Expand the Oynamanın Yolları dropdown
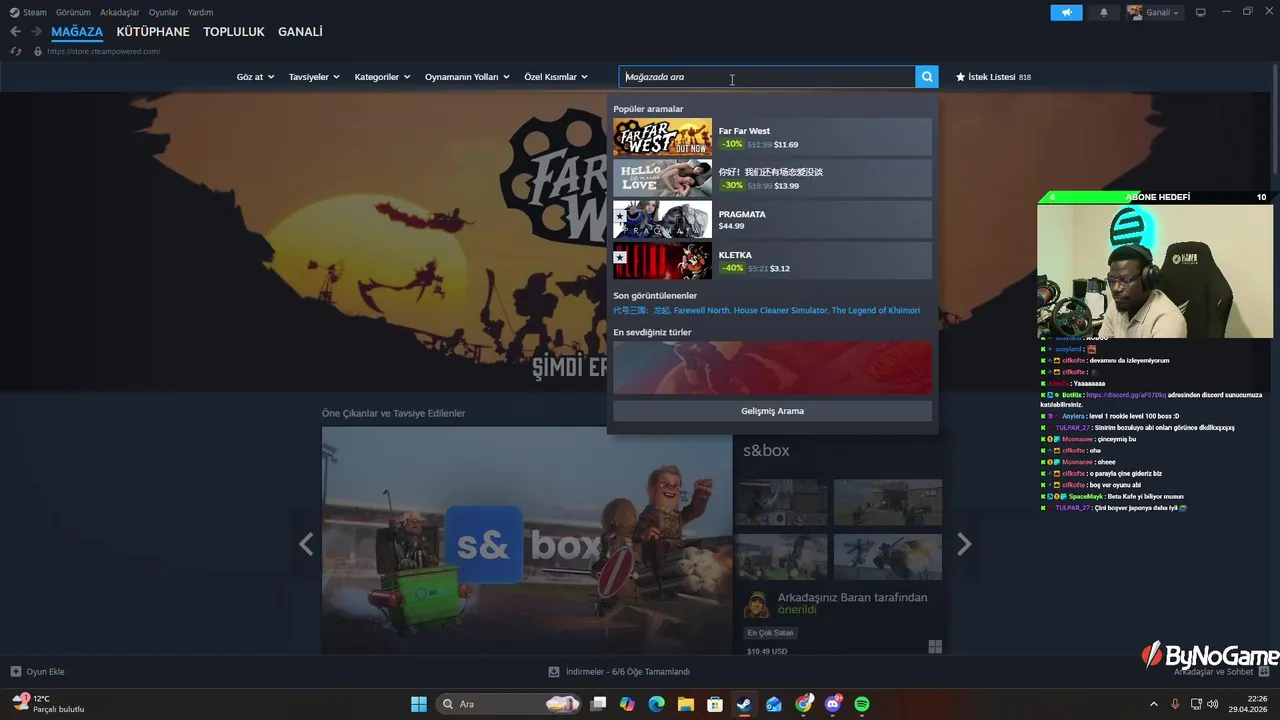This screenshot has width=1280, height=720. tap(467, 77)
